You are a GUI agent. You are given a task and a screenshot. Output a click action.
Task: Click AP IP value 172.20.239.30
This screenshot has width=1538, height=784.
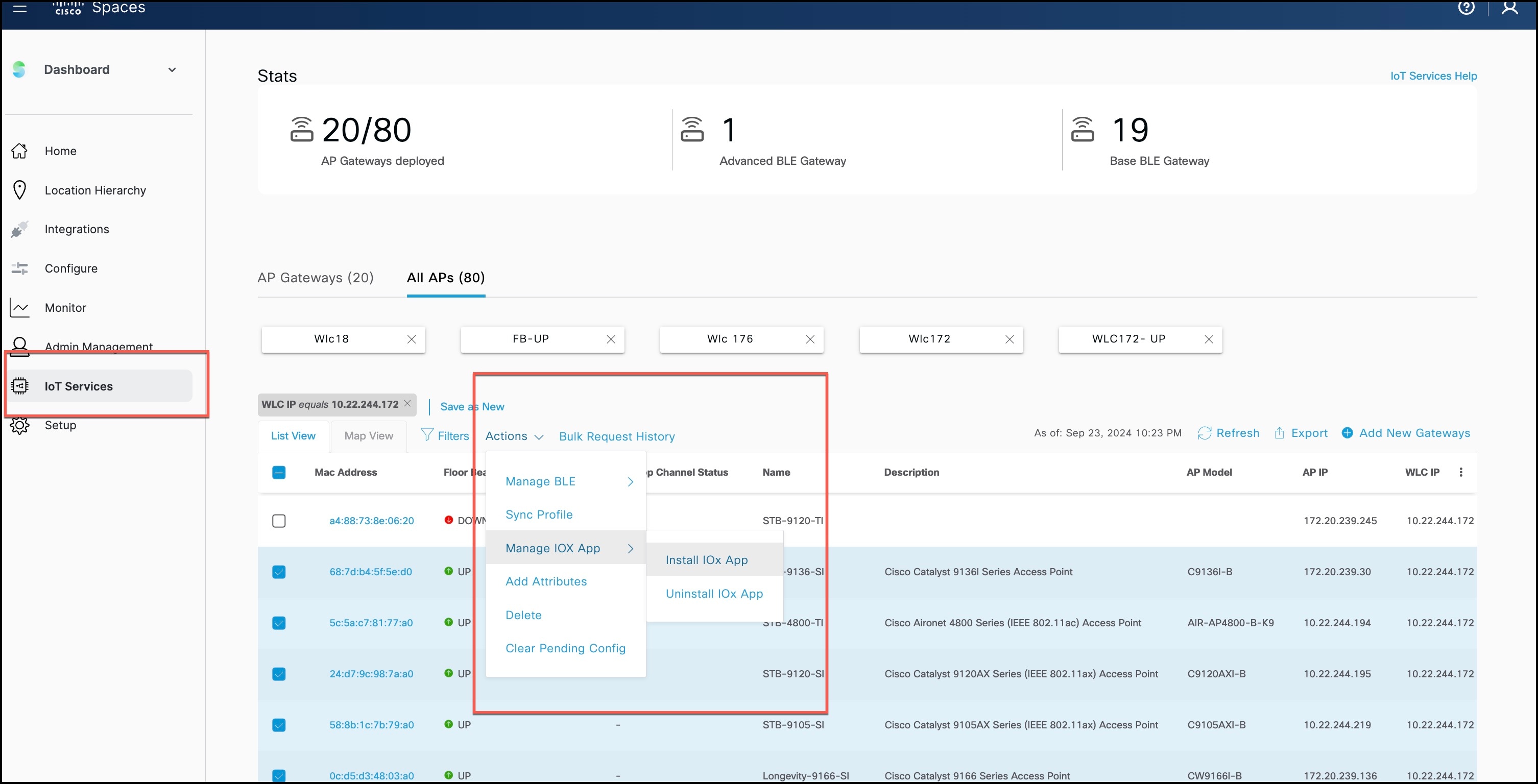coord(1337,572)
